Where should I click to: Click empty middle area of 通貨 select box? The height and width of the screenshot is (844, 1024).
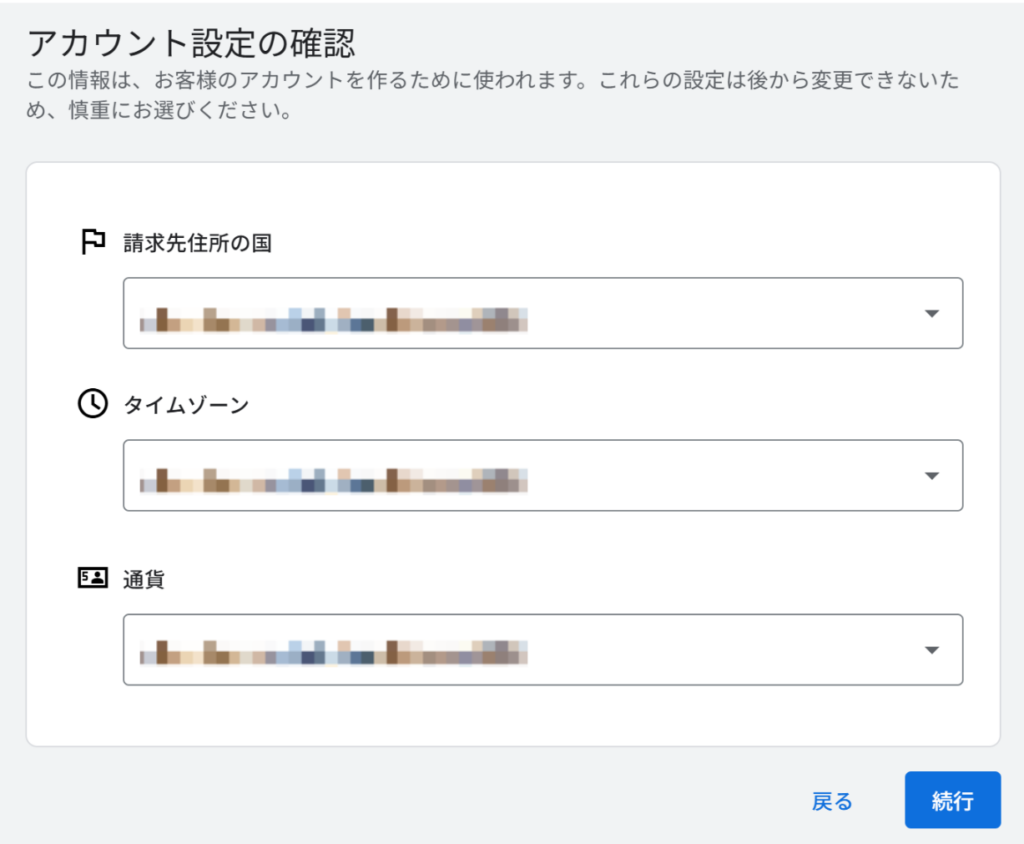point(720,650)
